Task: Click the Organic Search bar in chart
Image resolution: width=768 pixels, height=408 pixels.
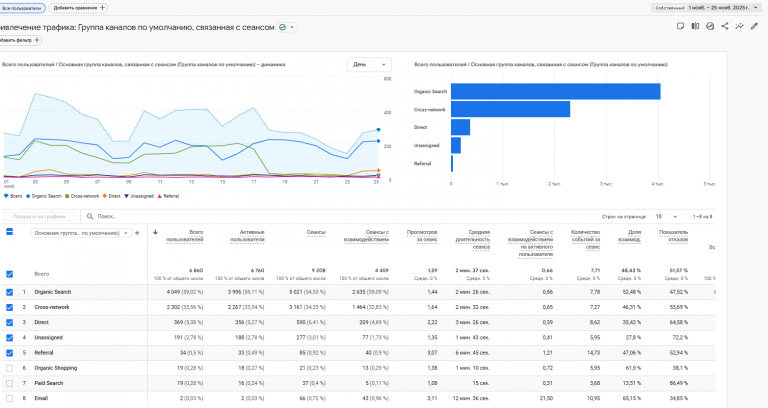Action: (555, 92)
